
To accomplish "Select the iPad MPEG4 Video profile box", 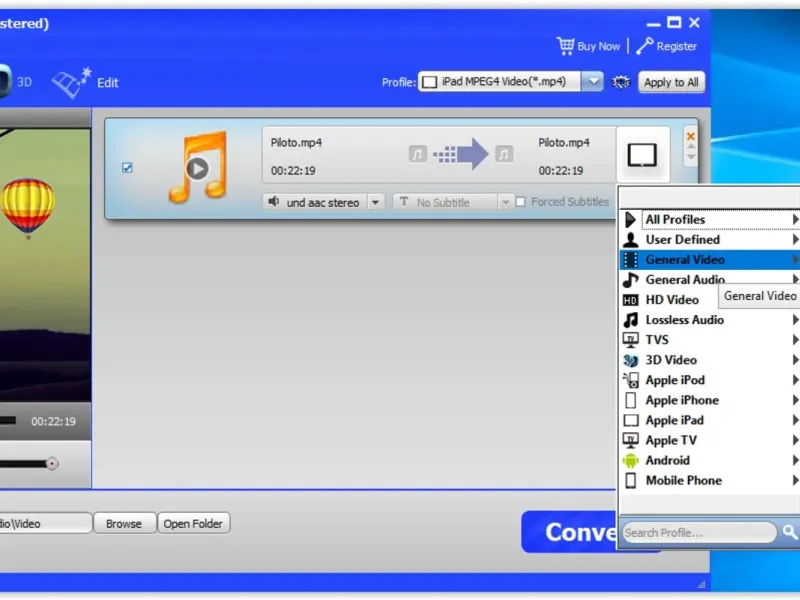I will coord(499,82).
